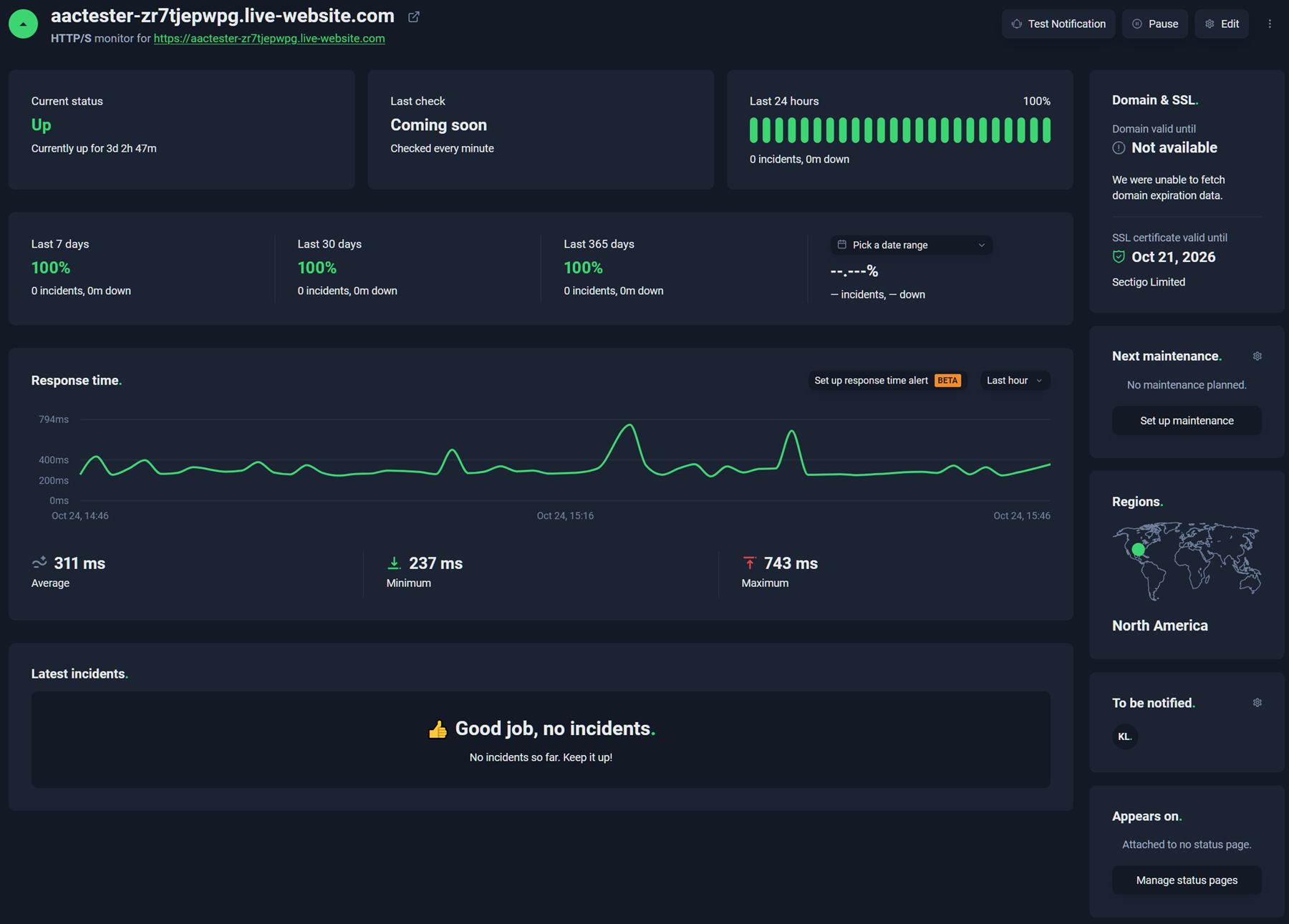Click the Maximum response time arrow icon
This screenshot has width=1289, height=924.
click(750, 563)
